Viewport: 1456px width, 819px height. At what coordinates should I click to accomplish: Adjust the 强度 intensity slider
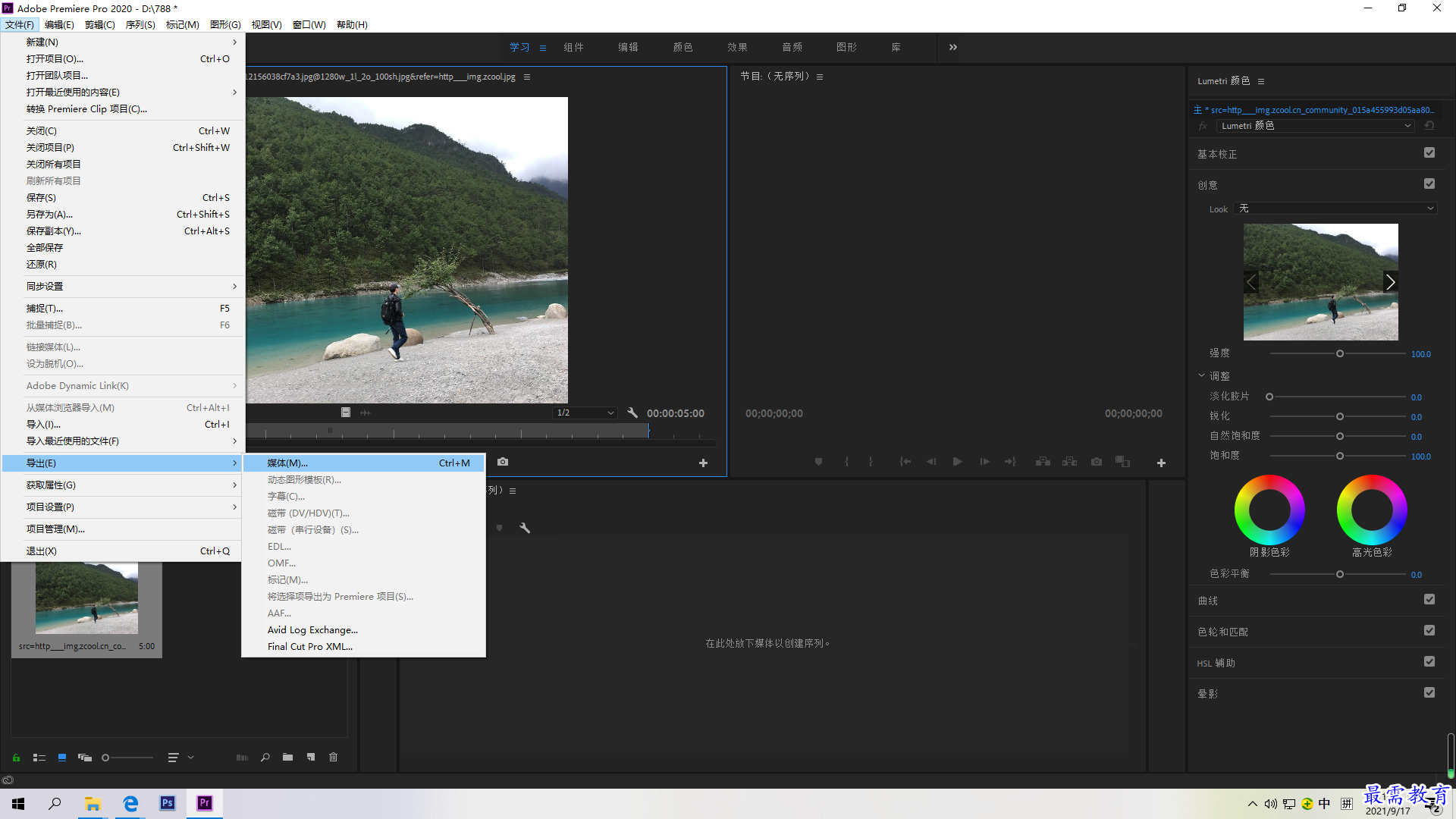pos(1339,354)
